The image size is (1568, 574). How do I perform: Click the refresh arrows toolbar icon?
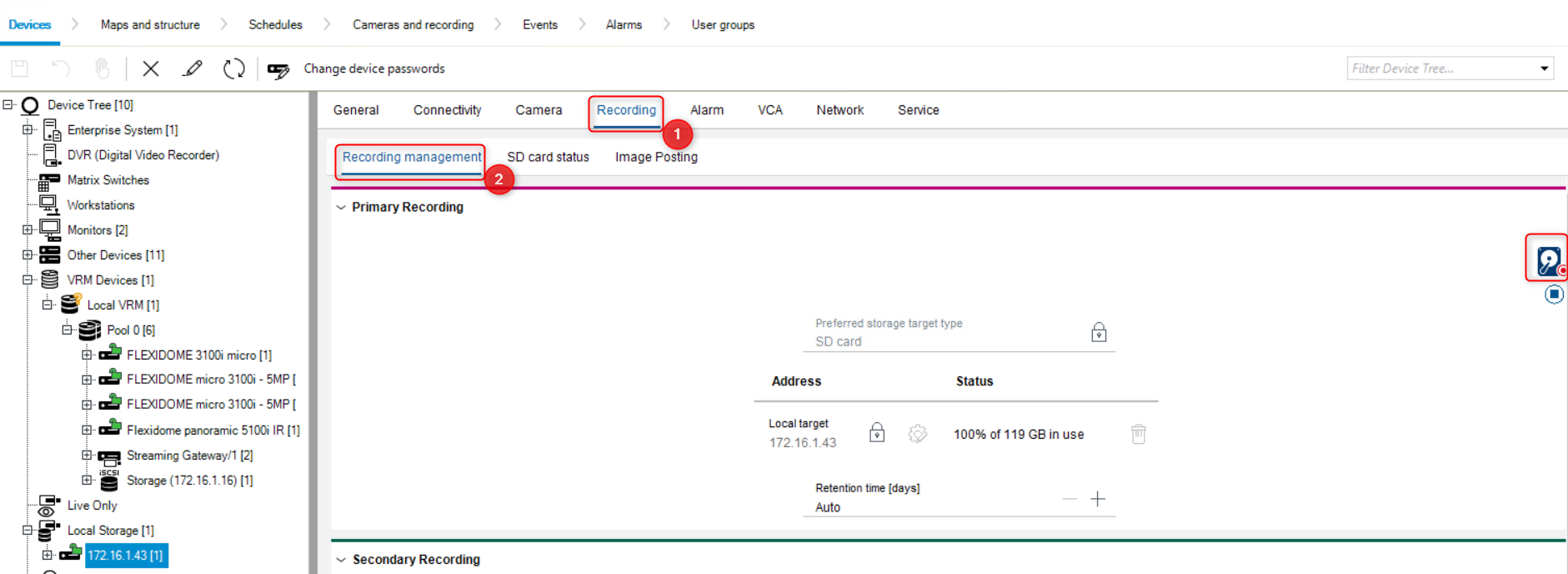click(x=234, y=68)
